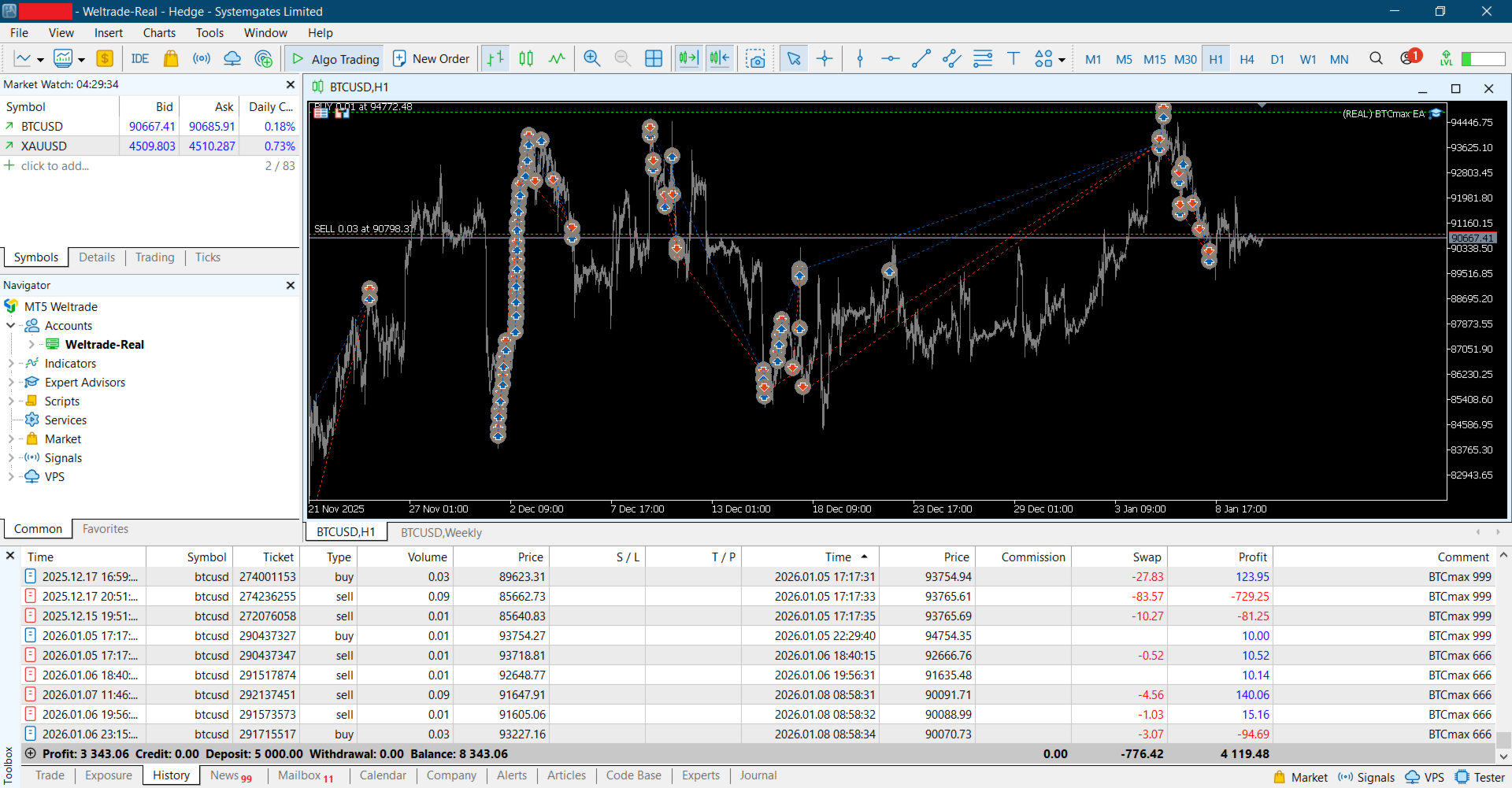
Task: Insert a text label object
Action: pyautogui.click(x=1014, y=59)
